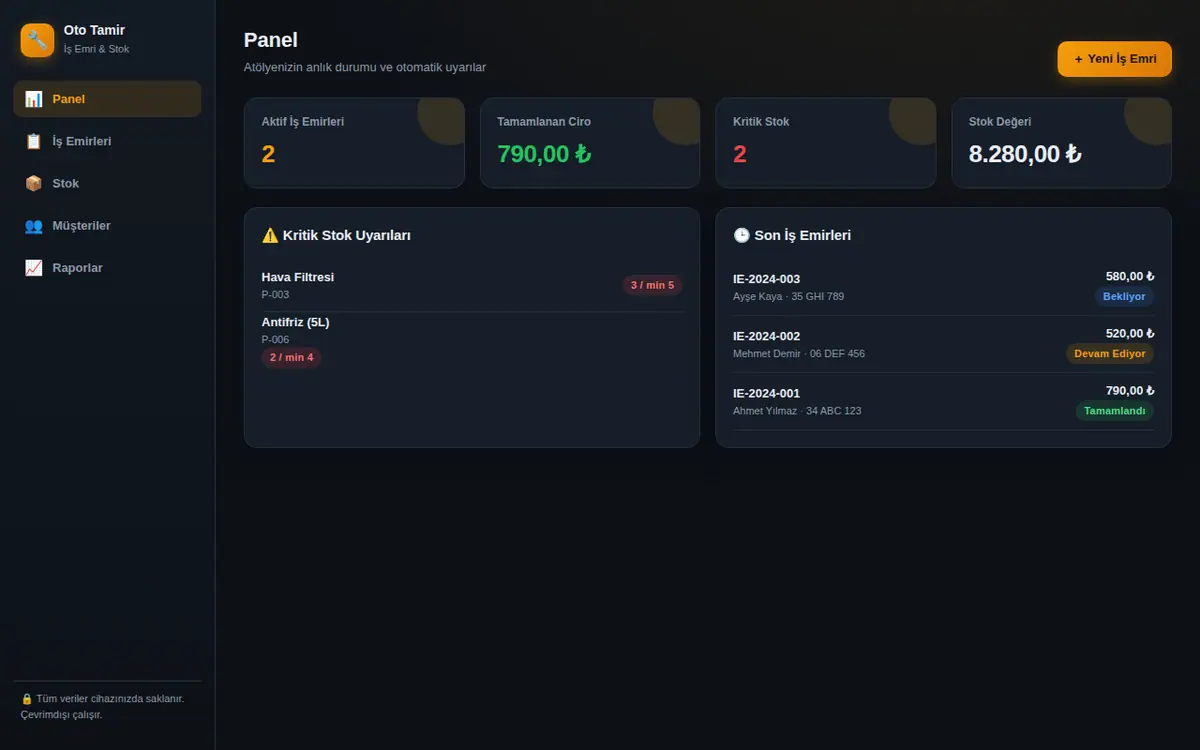Click the Kritik Stok Uyarıları heading
The height and width of the screenshot is (750, 1200).
point(347,235)
